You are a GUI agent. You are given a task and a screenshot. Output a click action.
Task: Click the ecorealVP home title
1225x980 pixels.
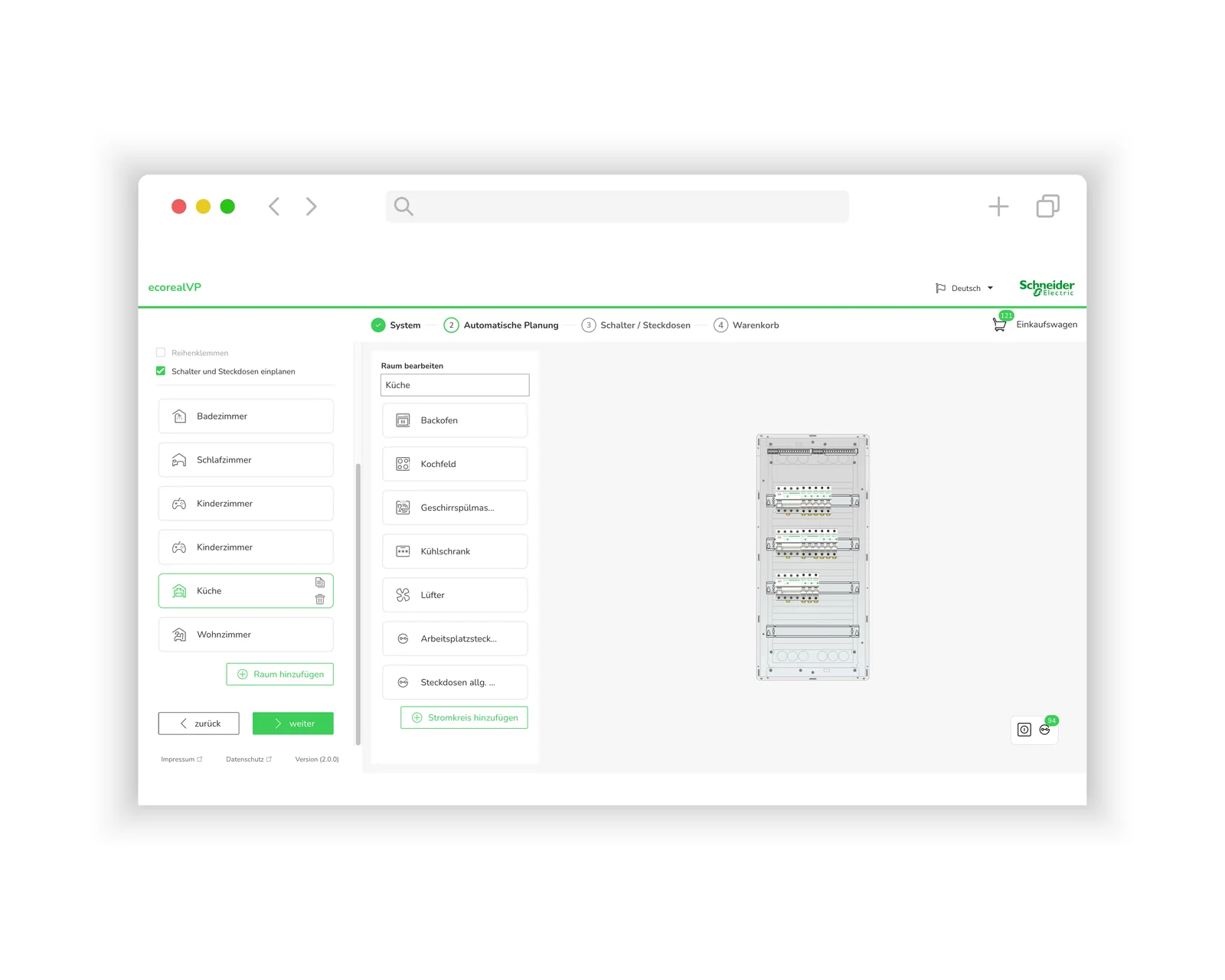(175, 287)
